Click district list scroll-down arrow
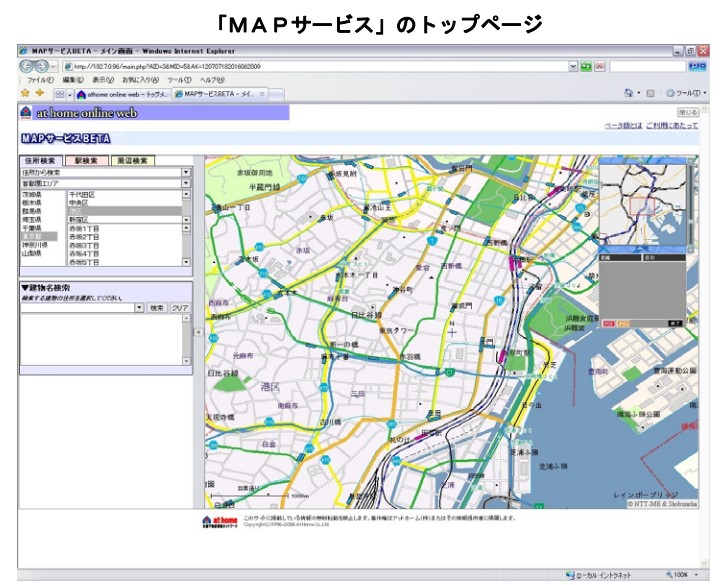Image resolution: width=723 pixels, height=585 pixels. coord(186,262)
